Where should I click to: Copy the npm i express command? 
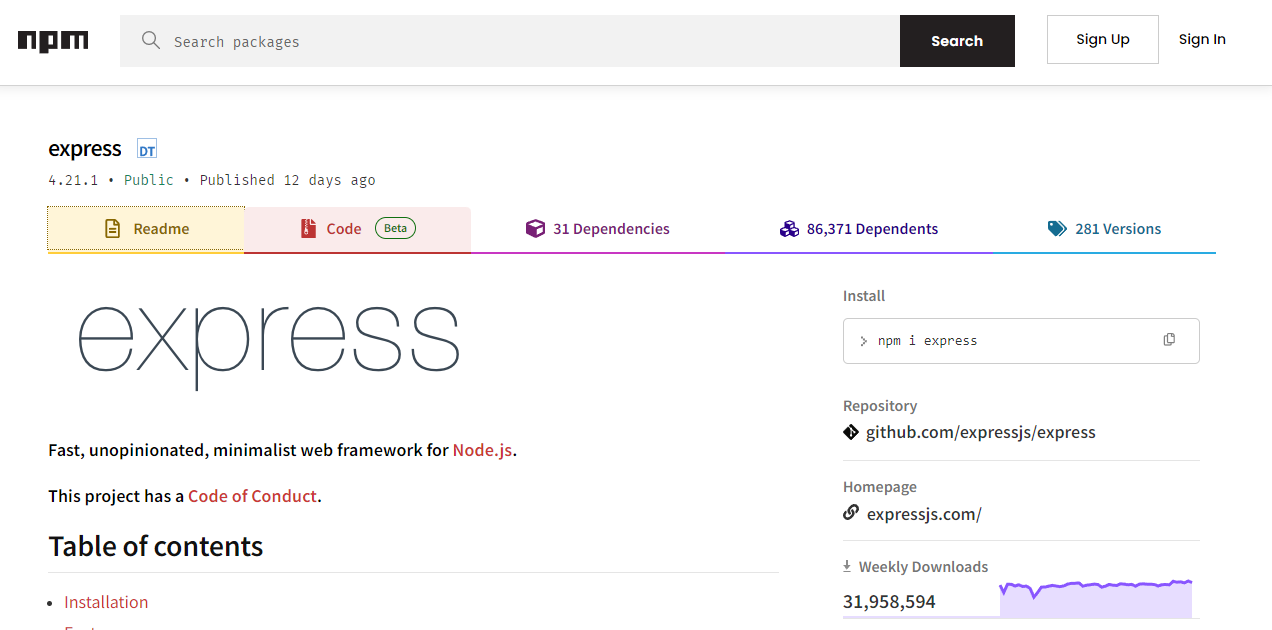1169,340
